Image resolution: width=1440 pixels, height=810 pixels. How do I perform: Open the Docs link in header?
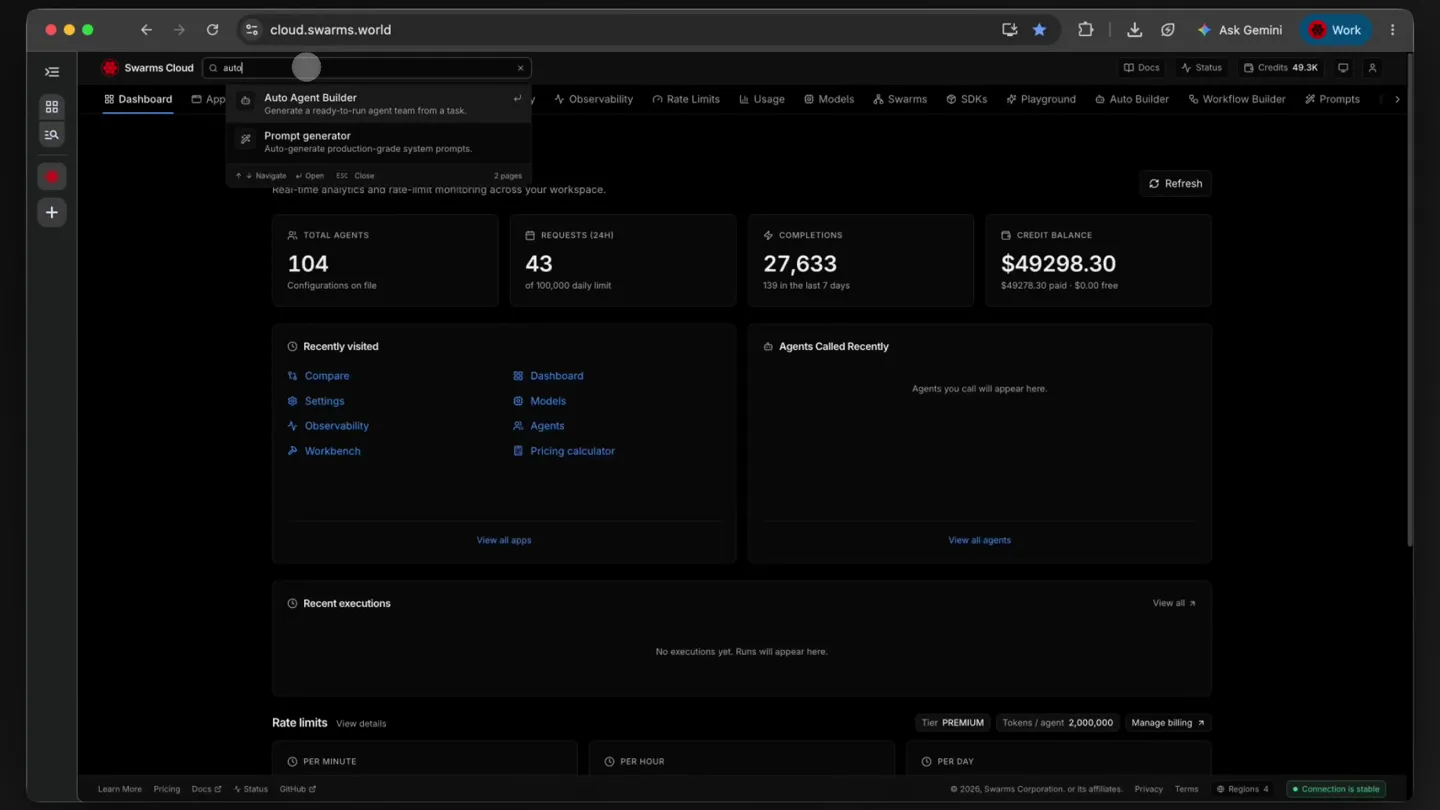point(1142,68)
